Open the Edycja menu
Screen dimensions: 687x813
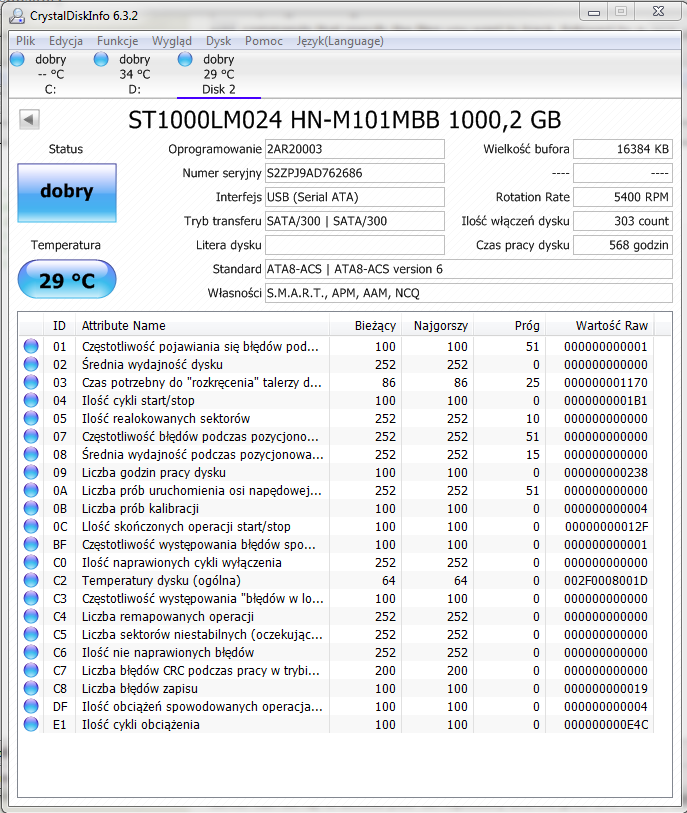66,41
